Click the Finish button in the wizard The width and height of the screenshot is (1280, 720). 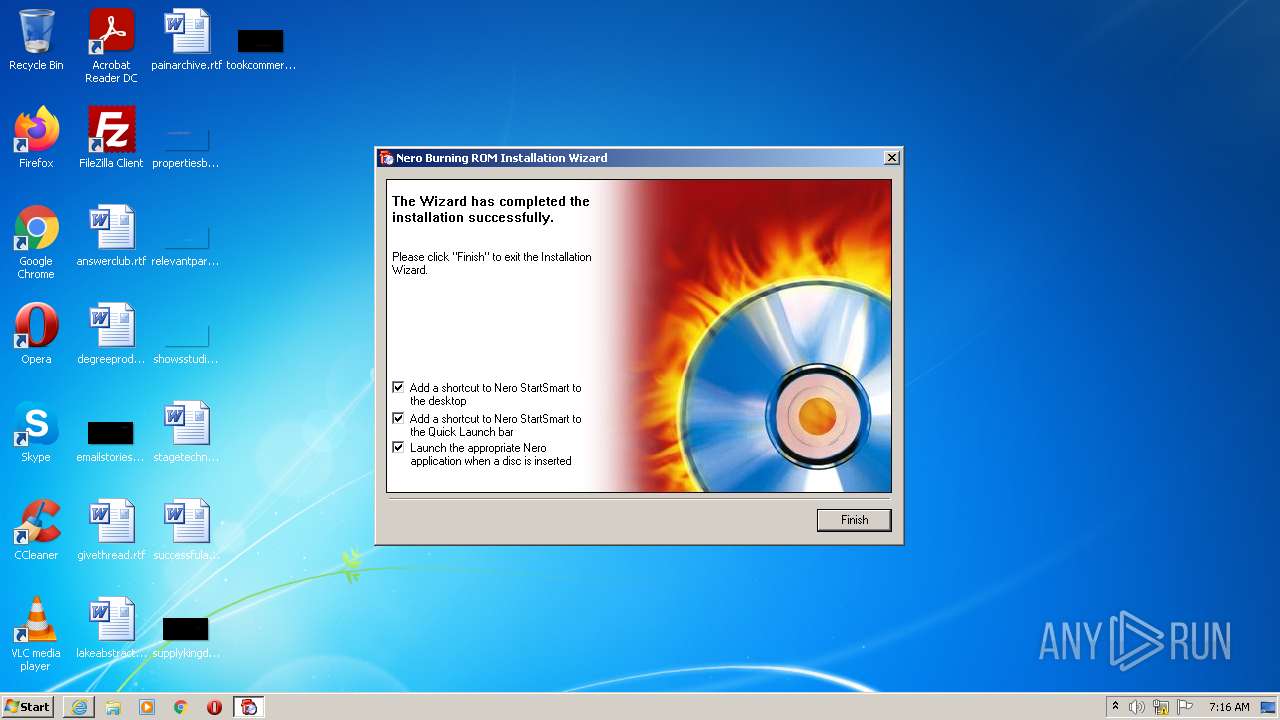coord(854,520)
